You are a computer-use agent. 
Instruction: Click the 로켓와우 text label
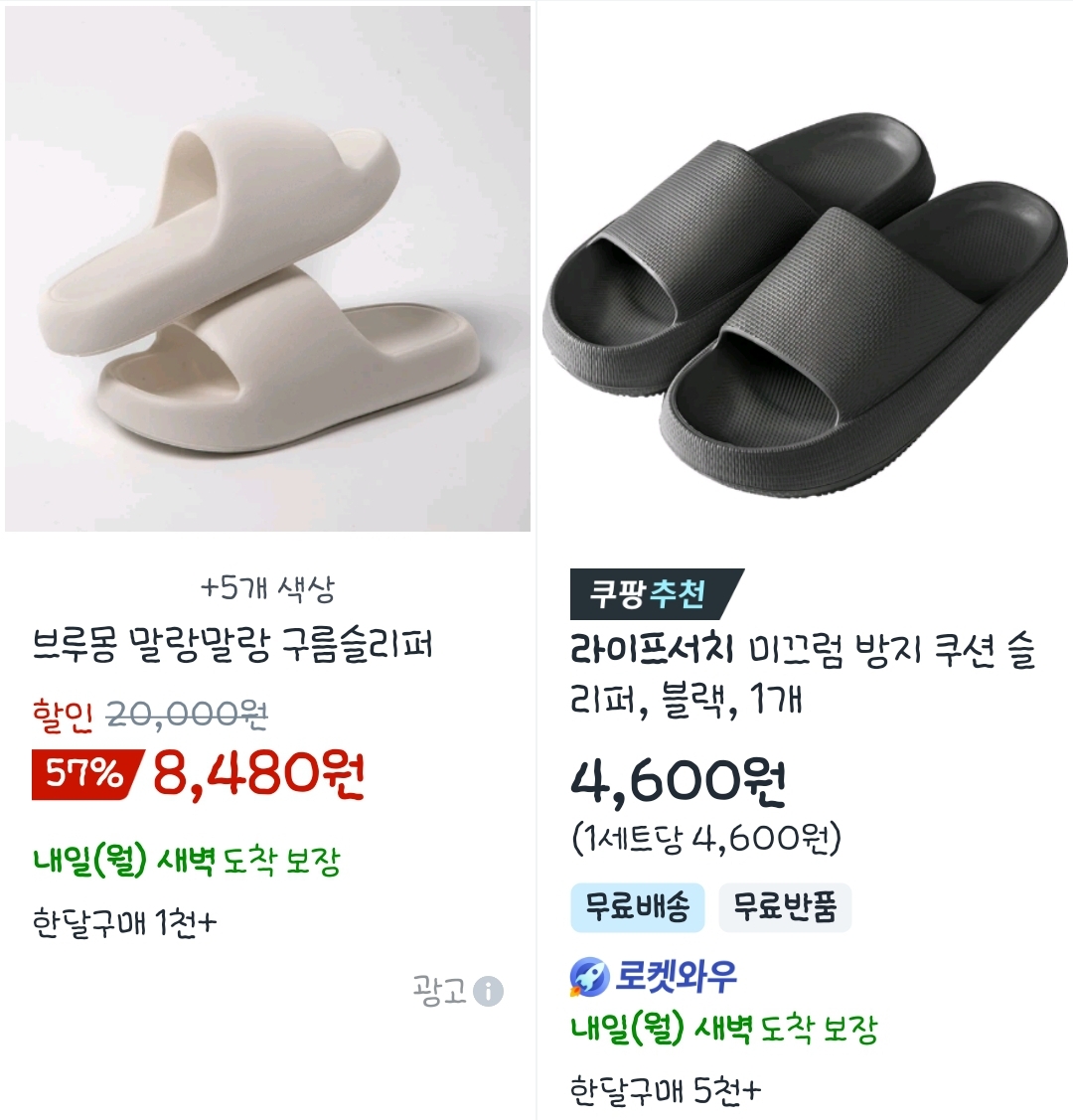[x=676, y=977]
